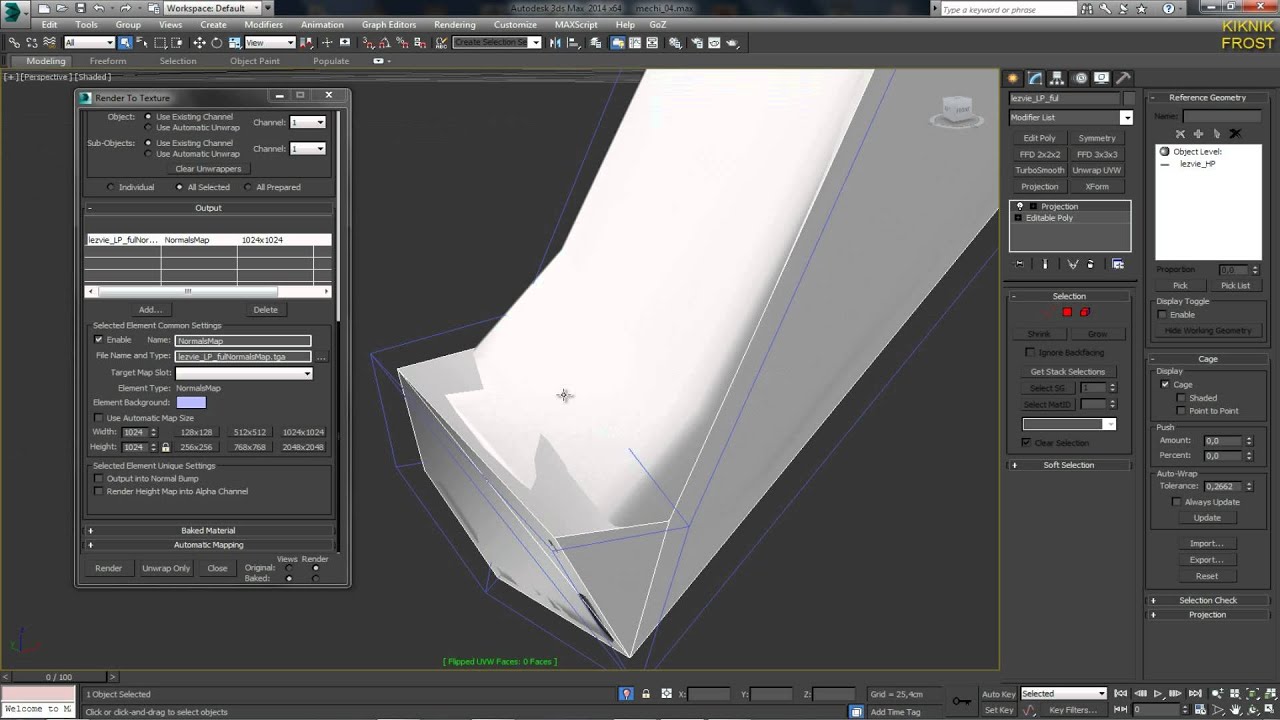1280x720 pixels.
Task: Toggle the Enable checkbox for selected element
Action: tap(98, 340)
